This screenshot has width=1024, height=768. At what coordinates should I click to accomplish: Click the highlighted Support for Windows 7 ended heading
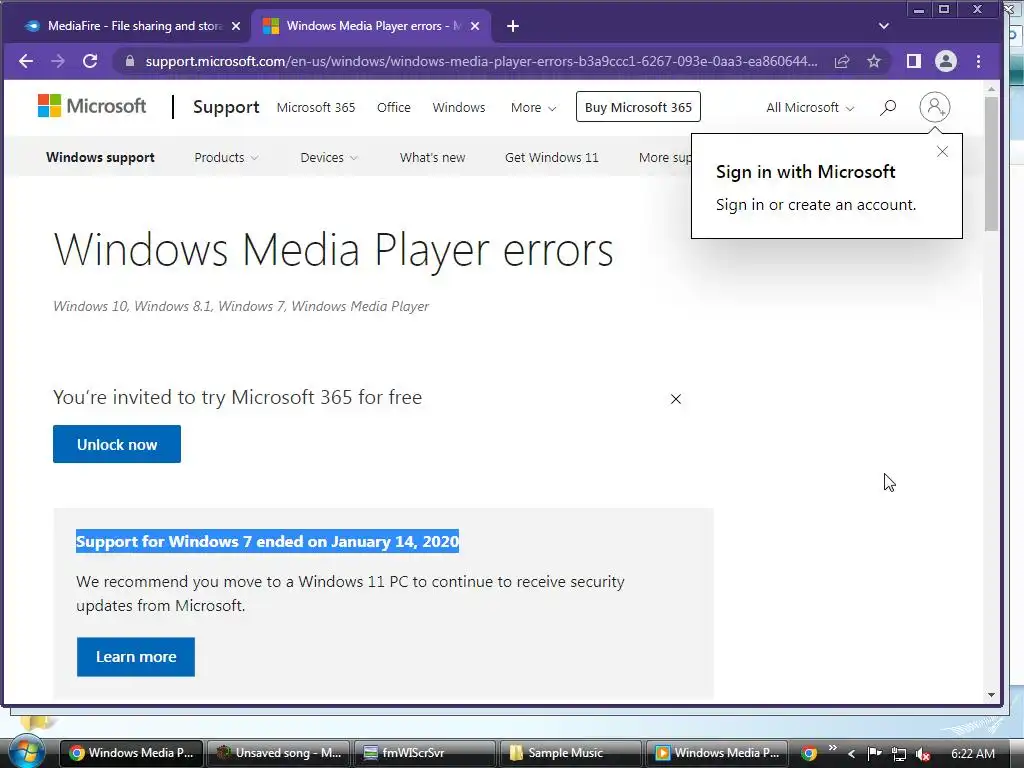[x=267, y=541]
